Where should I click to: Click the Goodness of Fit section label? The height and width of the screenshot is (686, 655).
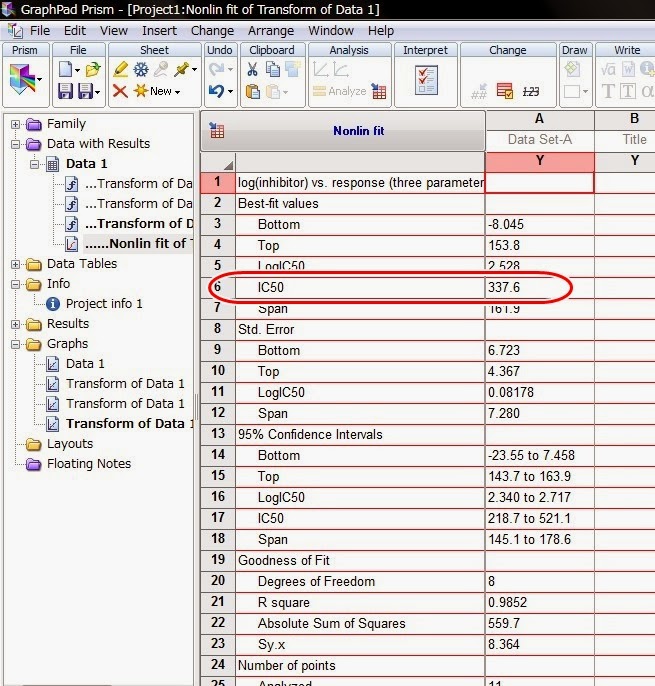pos(284,560)
